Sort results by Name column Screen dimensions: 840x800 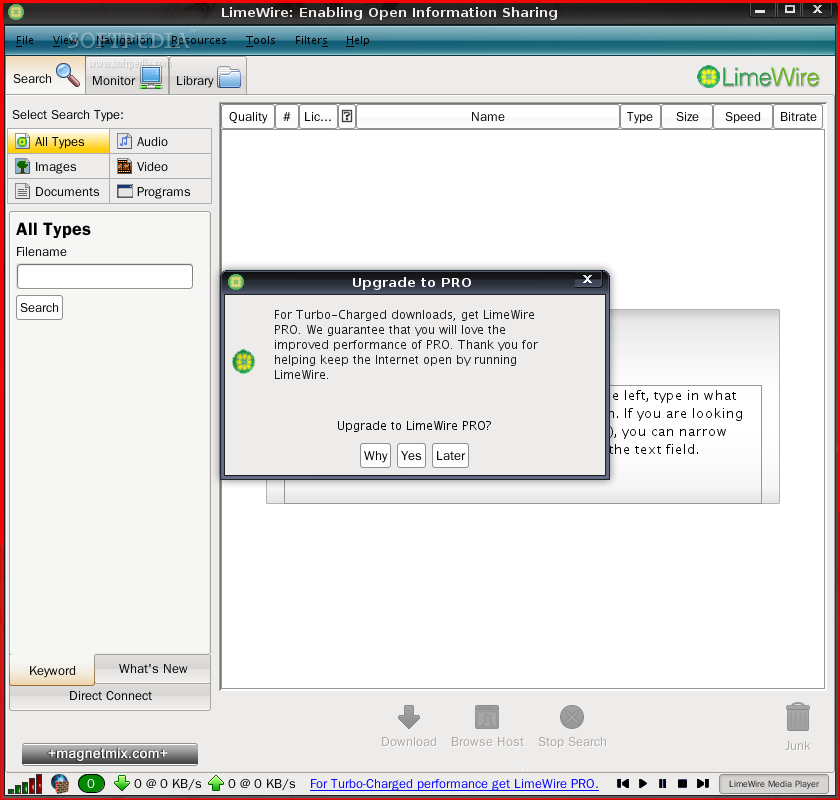click(488, 117)
